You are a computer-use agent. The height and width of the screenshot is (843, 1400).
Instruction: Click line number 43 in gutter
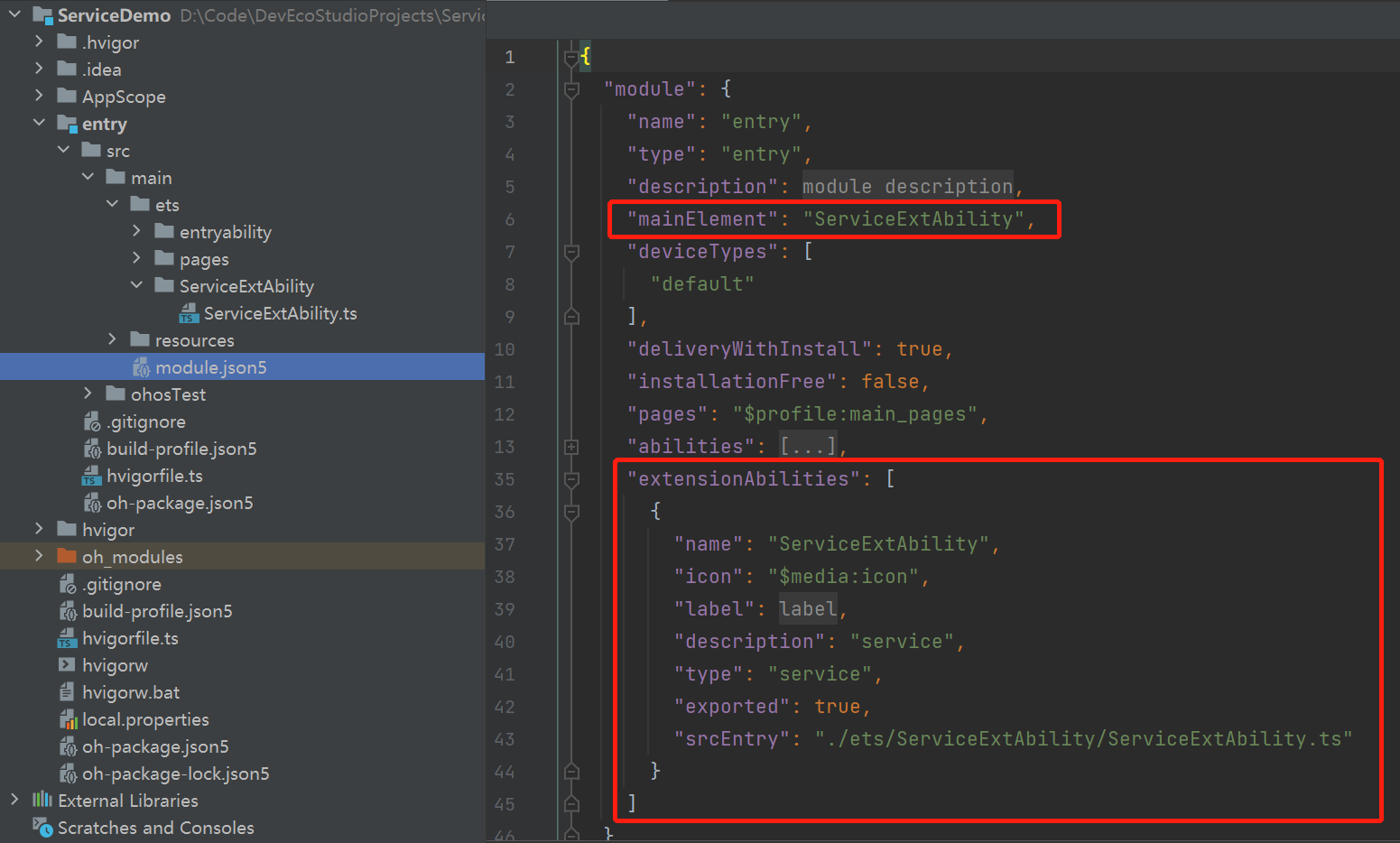point(505,739)
